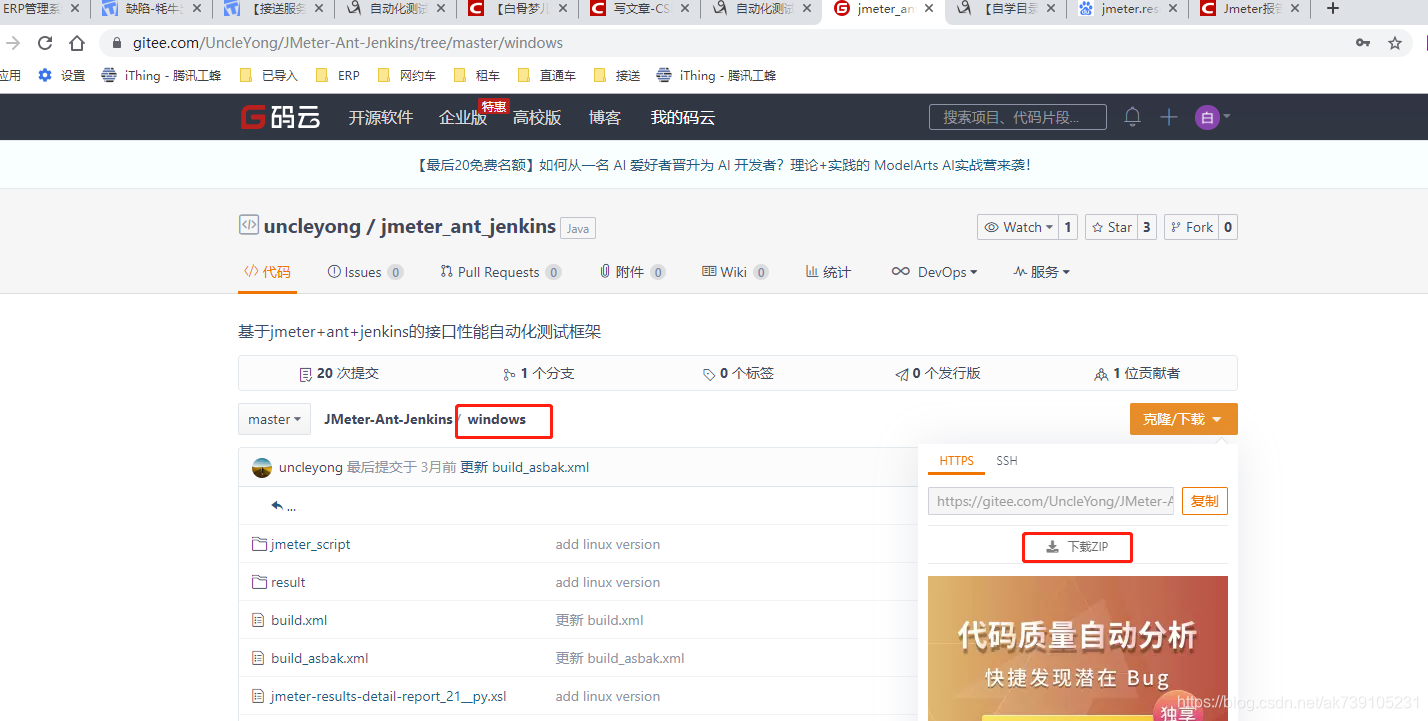This screenshot has height=721, width=1428.
Task: Open the 租车 bookmark folder
Action: click(477, 75)
